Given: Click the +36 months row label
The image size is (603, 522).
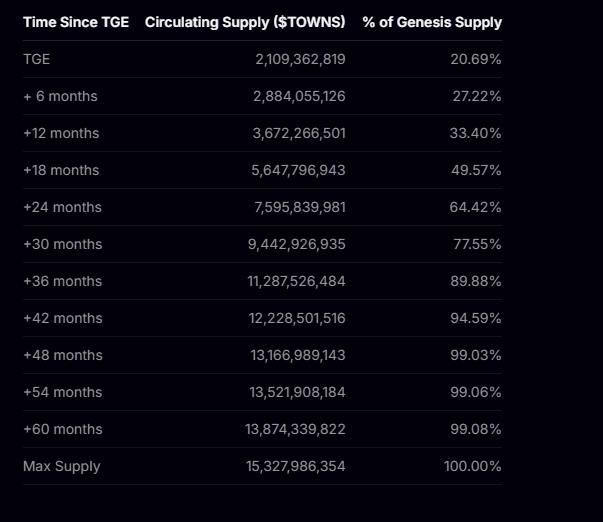Looking at the screenshot, I should 63,281.
